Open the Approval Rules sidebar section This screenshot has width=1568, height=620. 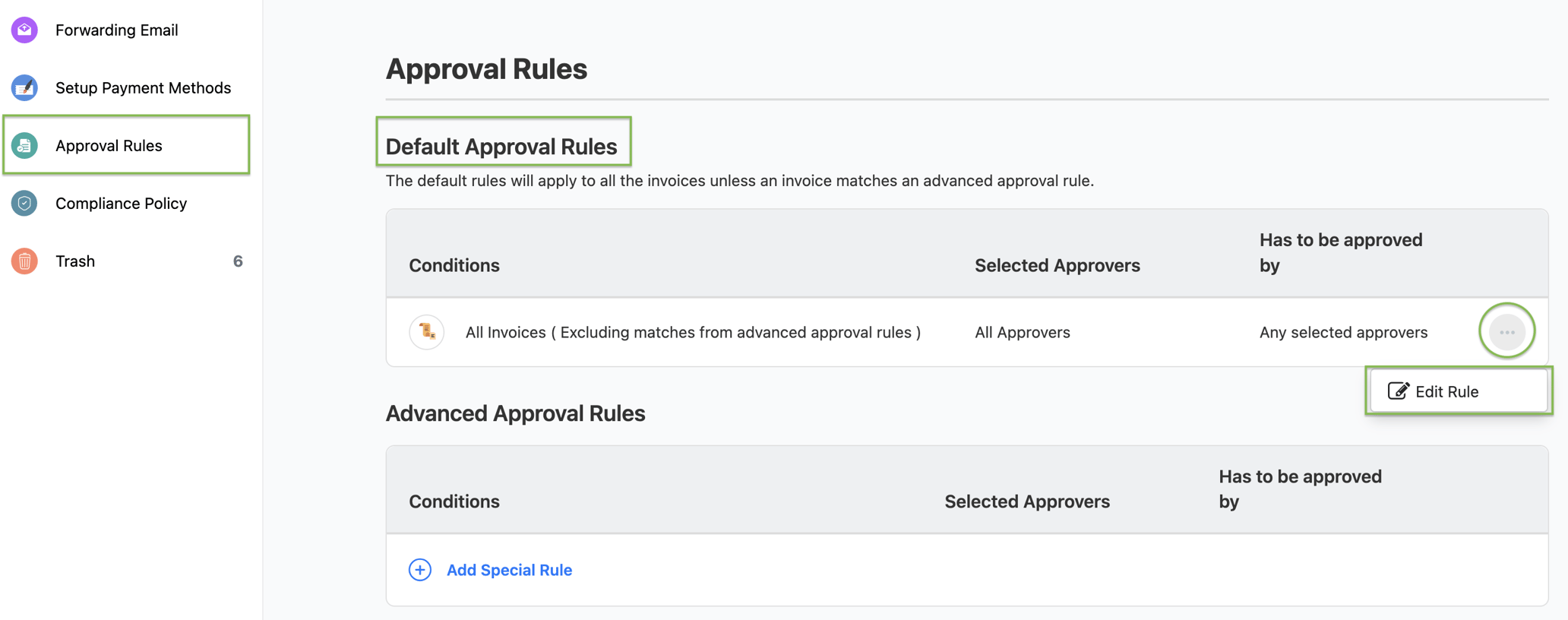[109, 145]
